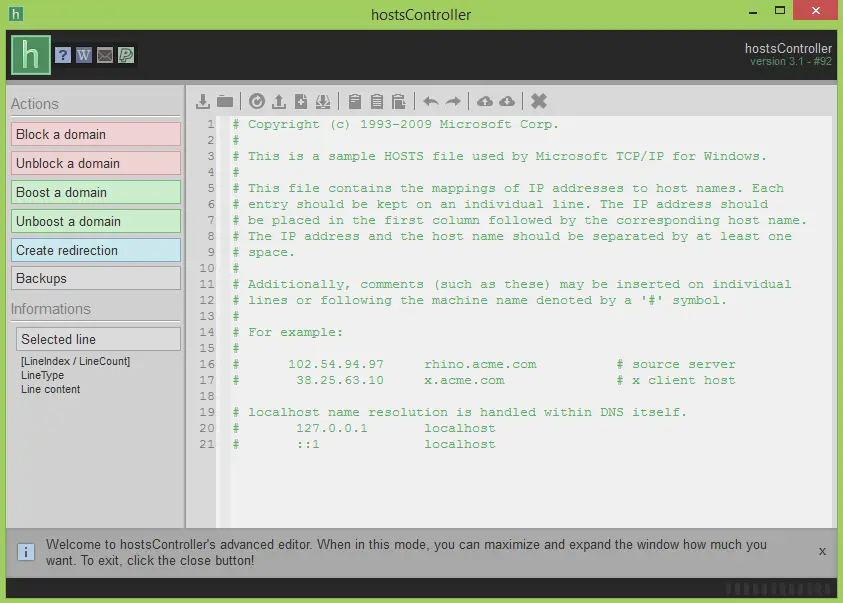This screenshot has height=603, width=843.
Task: Click the 'sample HOSTS file' line 3
Action: click(499, 156)
